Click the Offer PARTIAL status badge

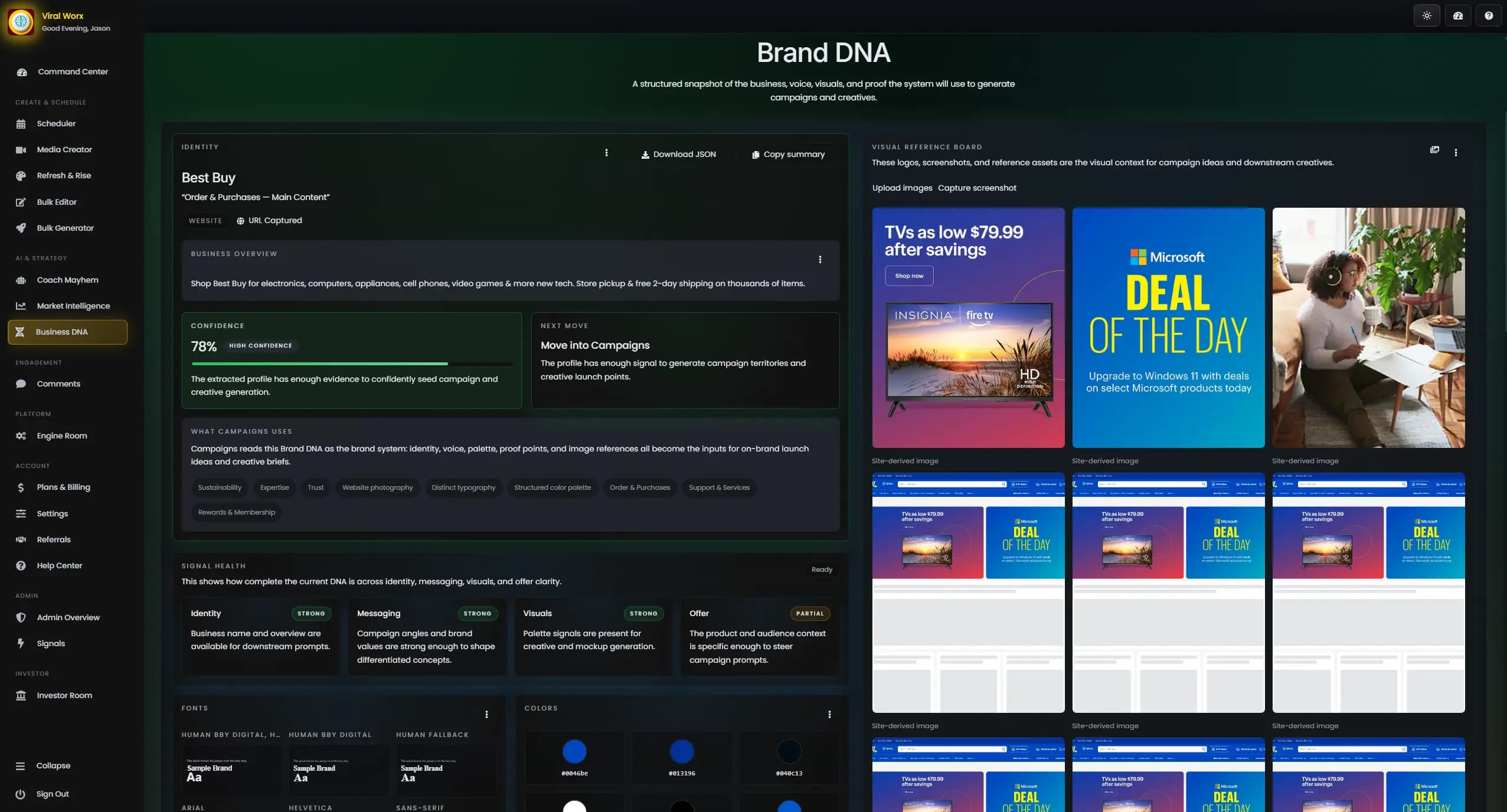coord(810,614)
